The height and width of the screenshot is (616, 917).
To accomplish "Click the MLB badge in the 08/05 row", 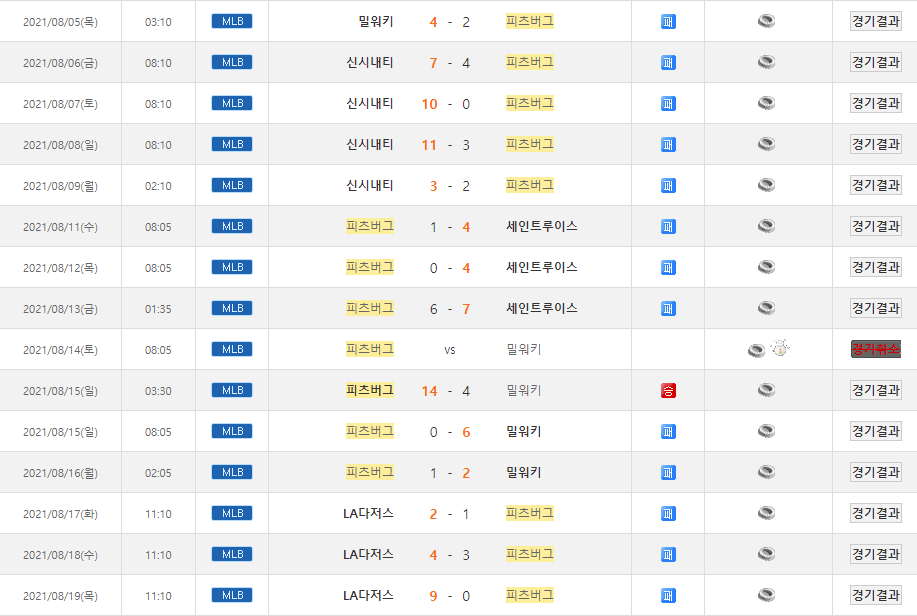I will 232,21.
